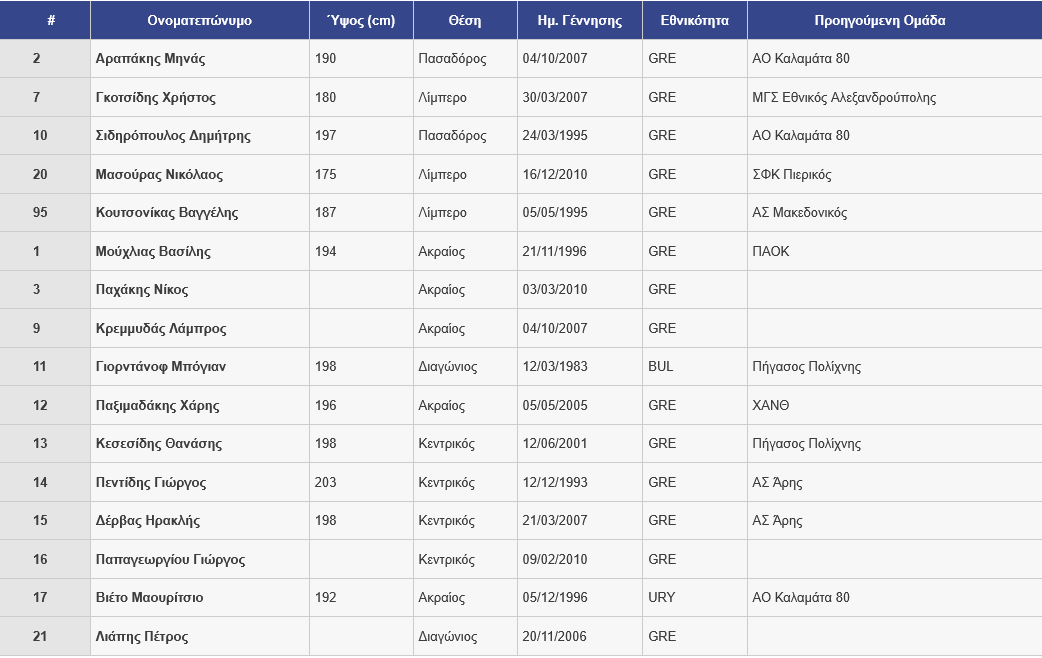The image size is (1042, 658).
Task: Click the Εθνικότητα column header
Action: click(694, 20)
